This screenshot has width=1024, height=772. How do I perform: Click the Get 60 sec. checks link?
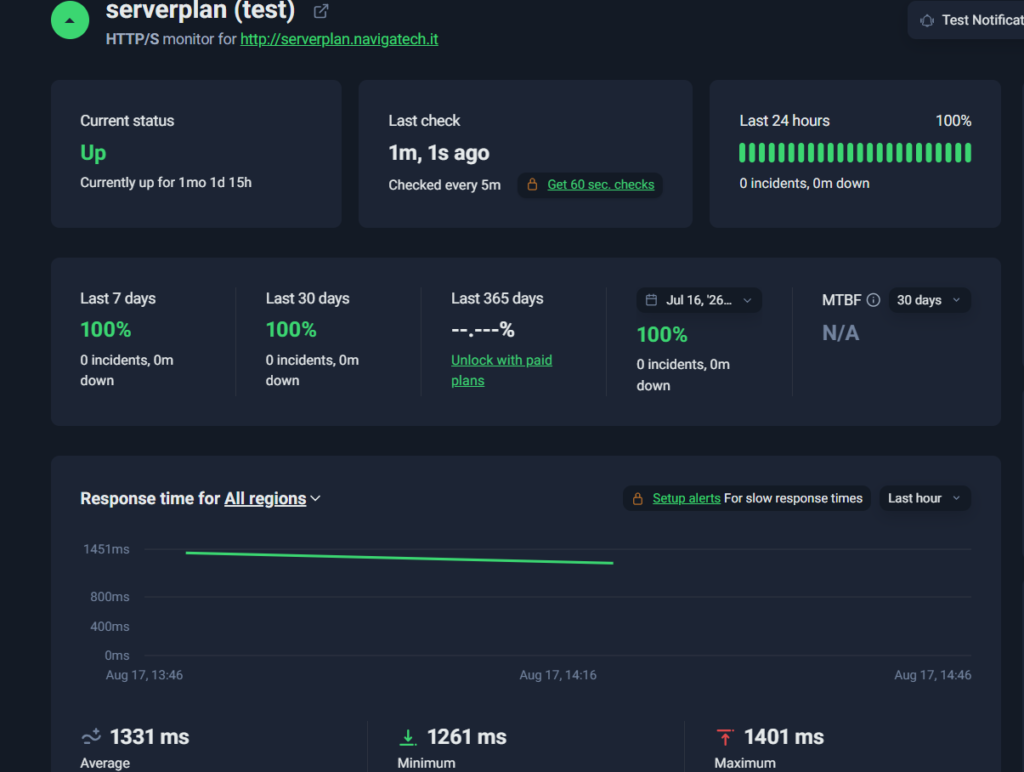(601, 185)
